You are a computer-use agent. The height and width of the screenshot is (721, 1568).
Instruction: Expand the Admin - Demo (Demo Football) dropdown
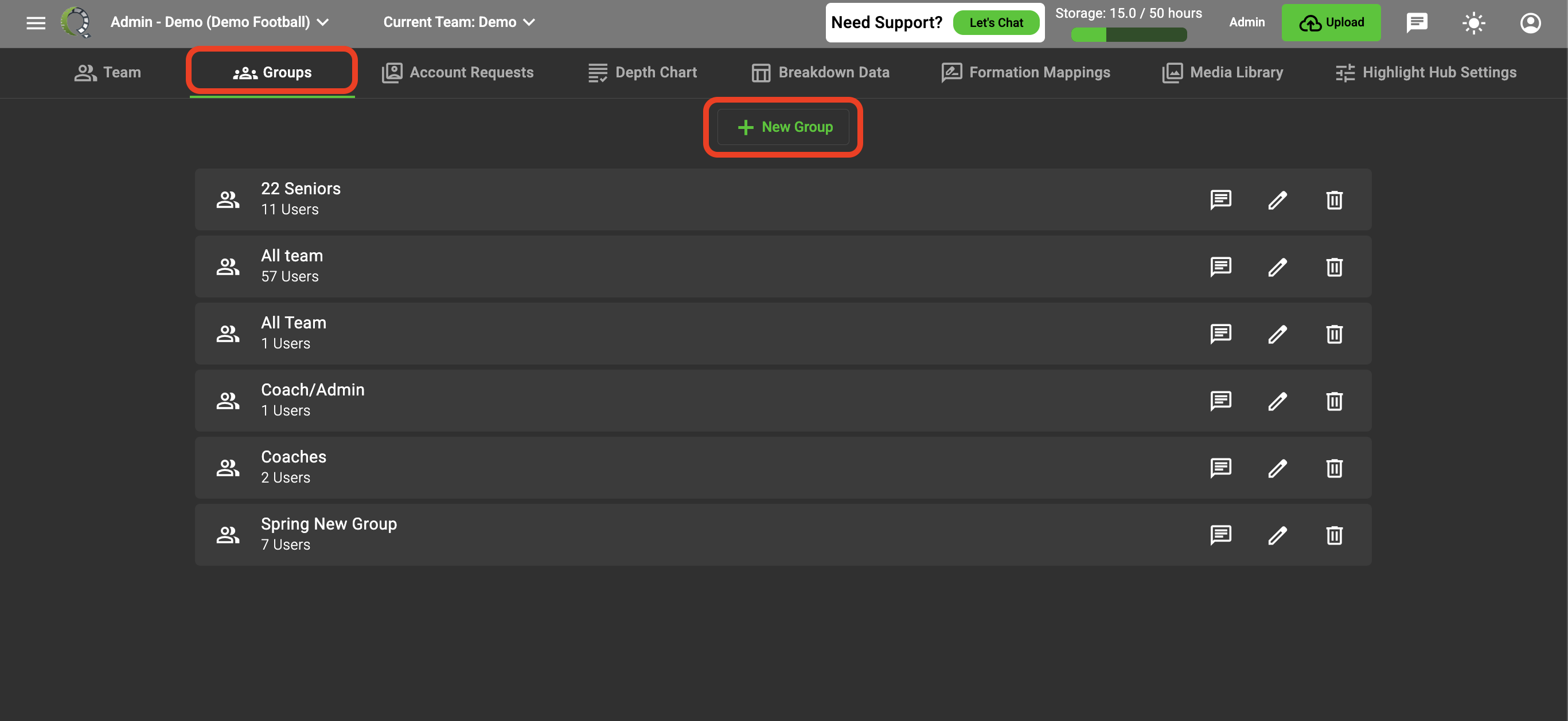point(220,22)
